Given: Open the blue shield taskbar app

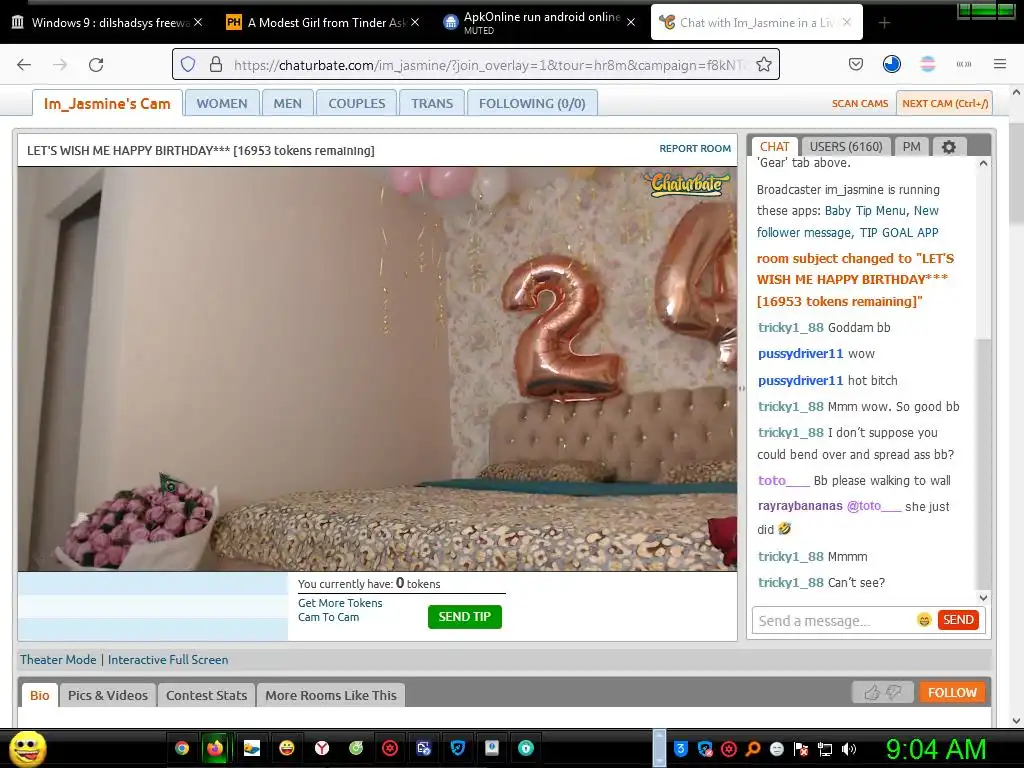Looking at the screenshot, I should click(458, 748).
